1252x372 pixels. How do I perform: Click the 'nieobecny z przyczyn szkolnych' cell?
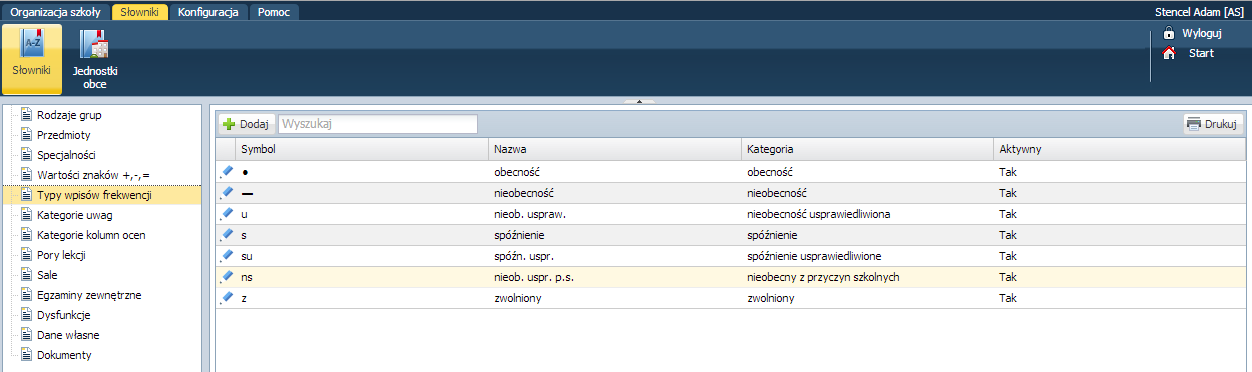(x=868, y=277)
